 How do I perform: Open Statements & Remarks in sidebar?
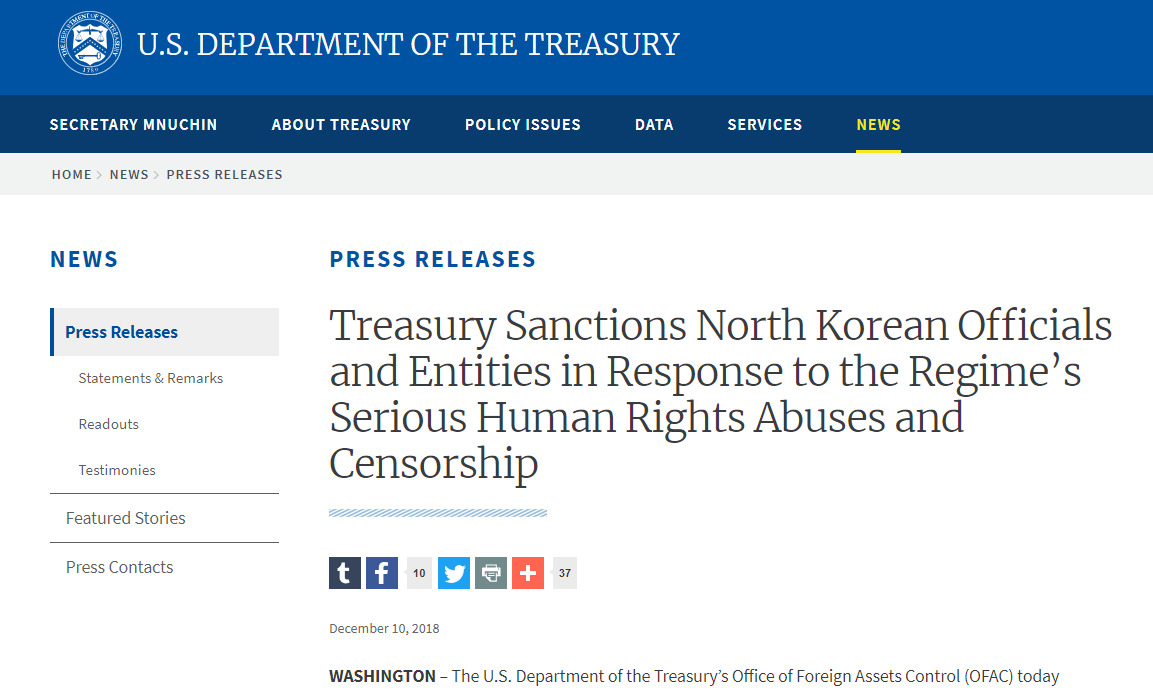point(151,378)
